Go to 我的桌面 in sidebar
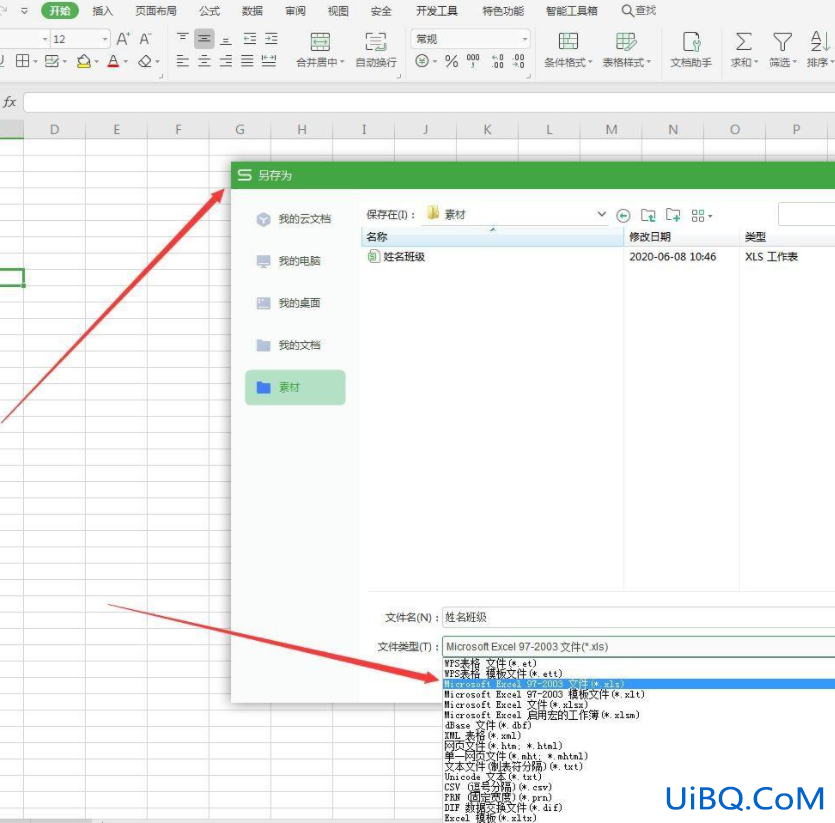The height and width of the screenshot is (823, 835). pos(289,303)
